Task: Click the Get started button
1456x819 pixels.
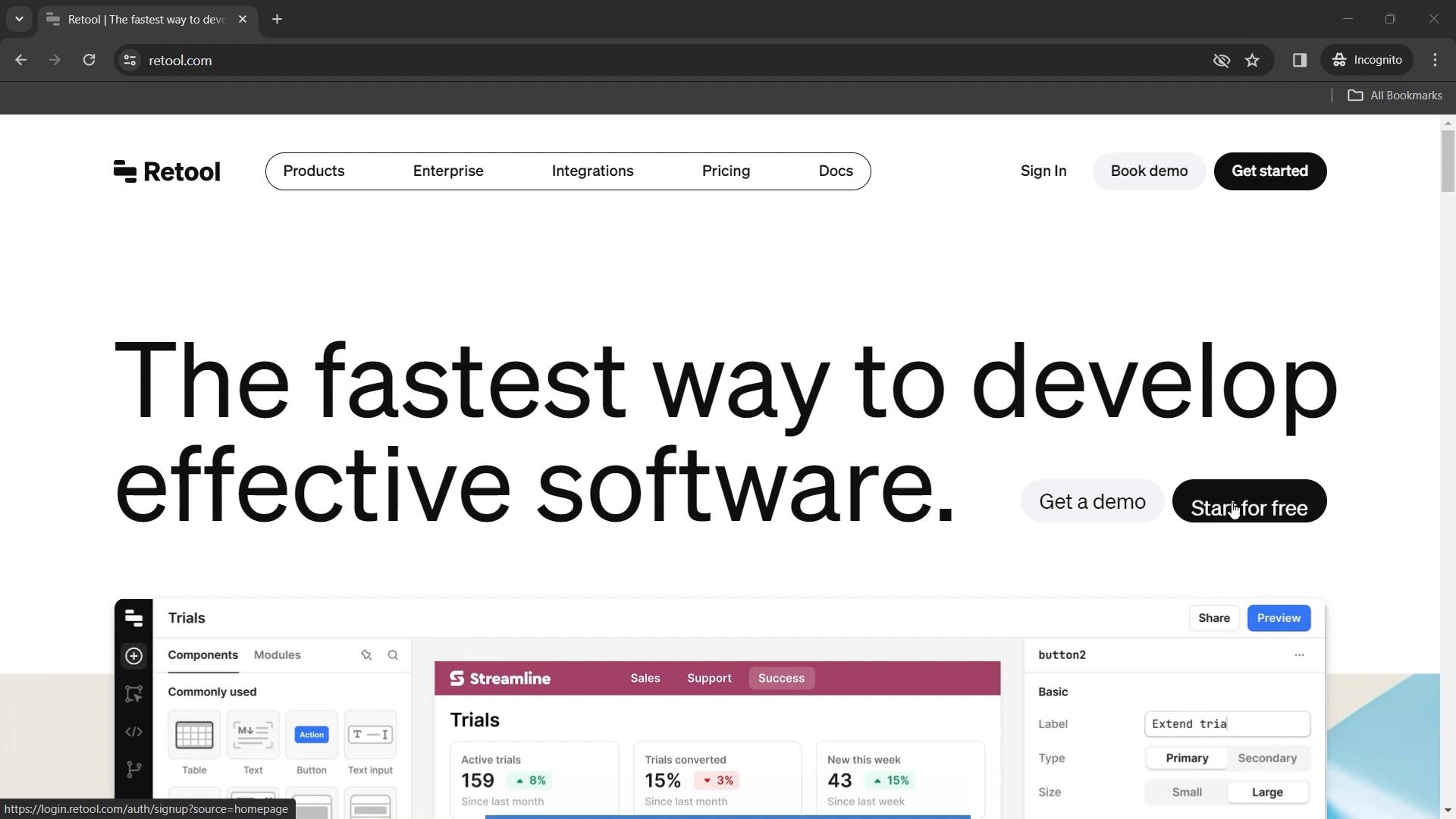Action: 1270,171
